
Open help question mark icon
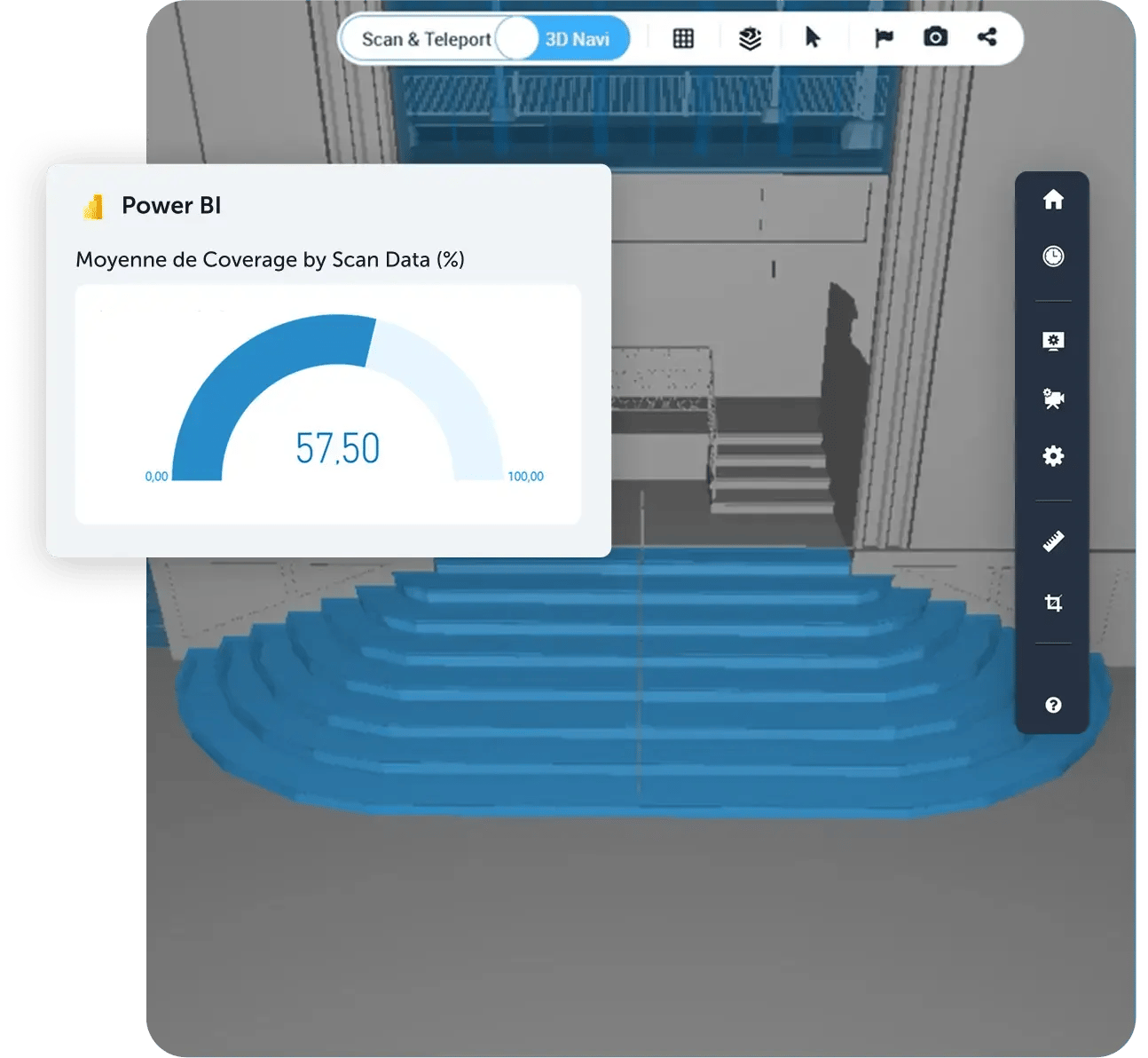pyautogui.click(x=1053, y=705)
